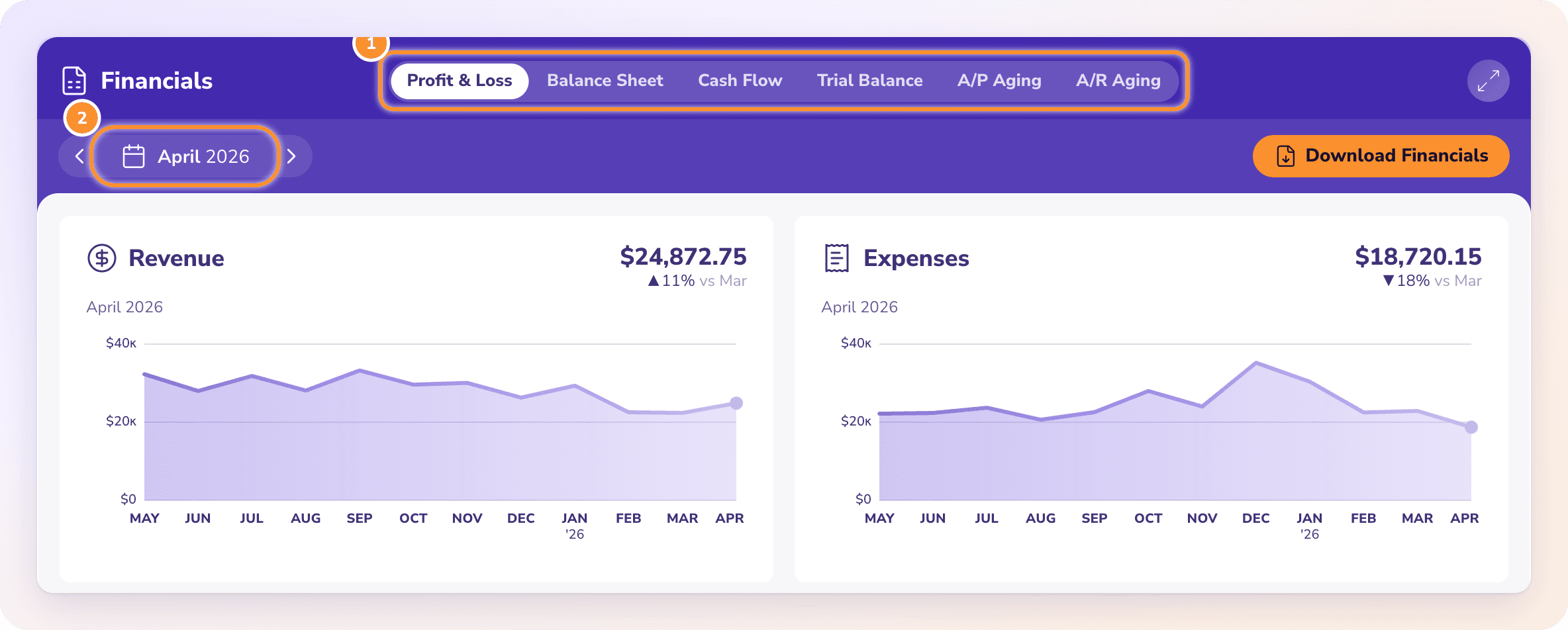Click the $24,872.75 revenue total
The image size is (1568, 630).
pos(683,256)
